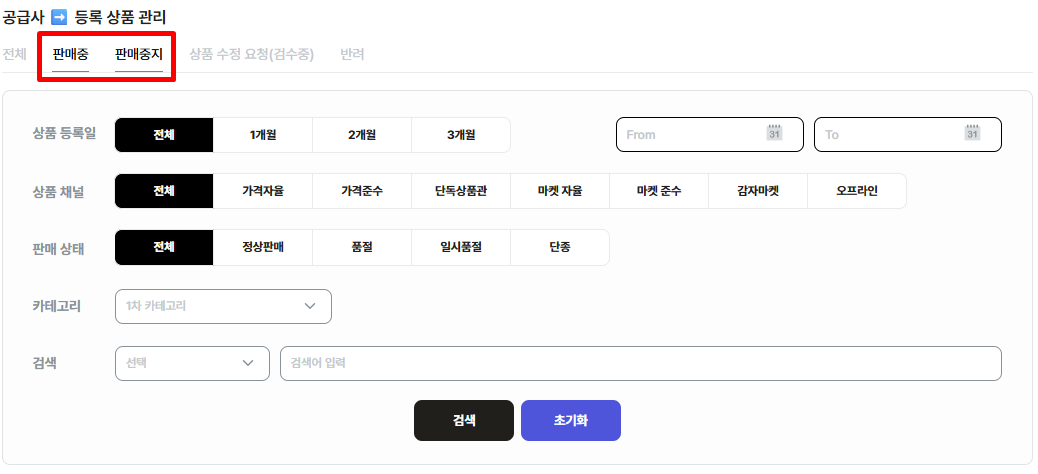Screen dimensions: 1038x474
Task: Choose 감자마켓 product channel option
Action: pos(758,191)
